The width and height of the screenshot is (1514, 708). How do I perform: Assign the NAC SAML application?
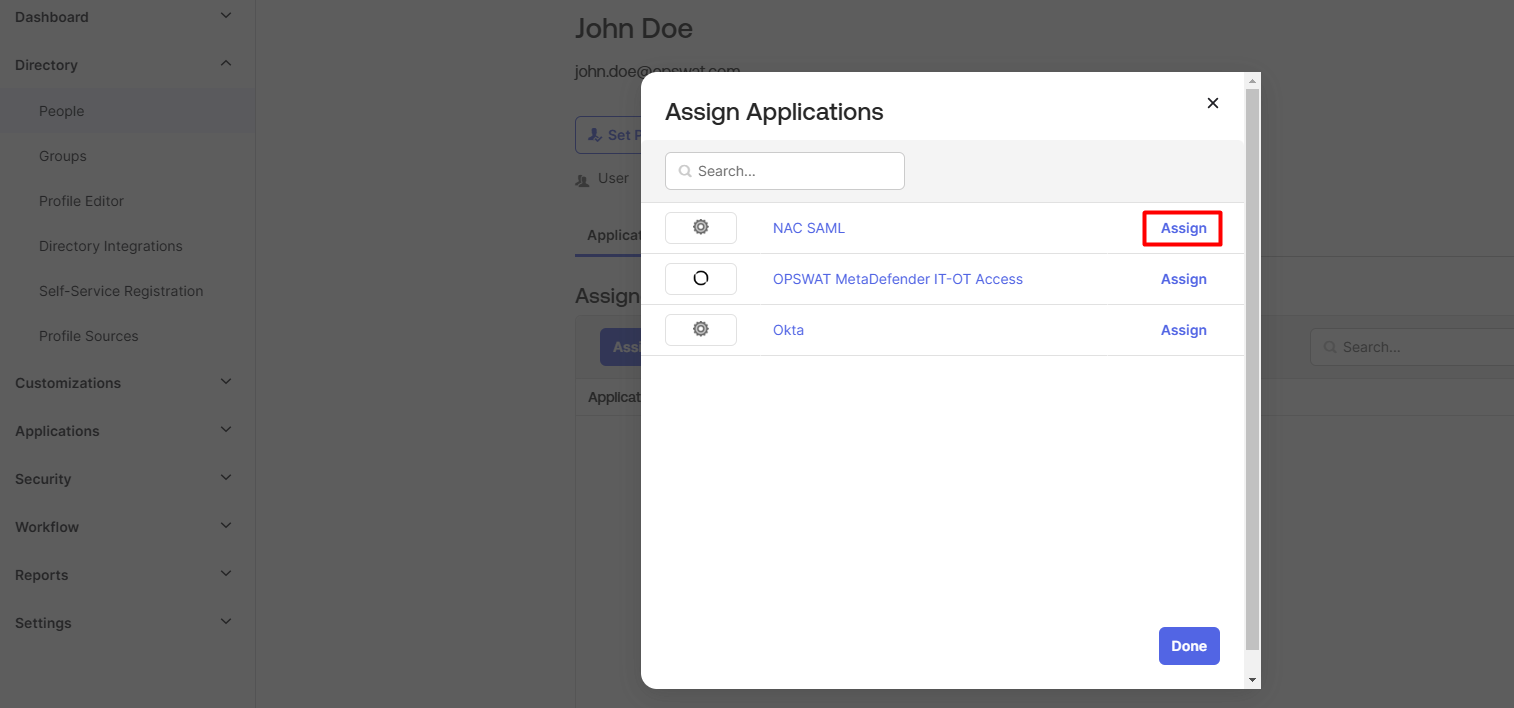coord(1183,228)
